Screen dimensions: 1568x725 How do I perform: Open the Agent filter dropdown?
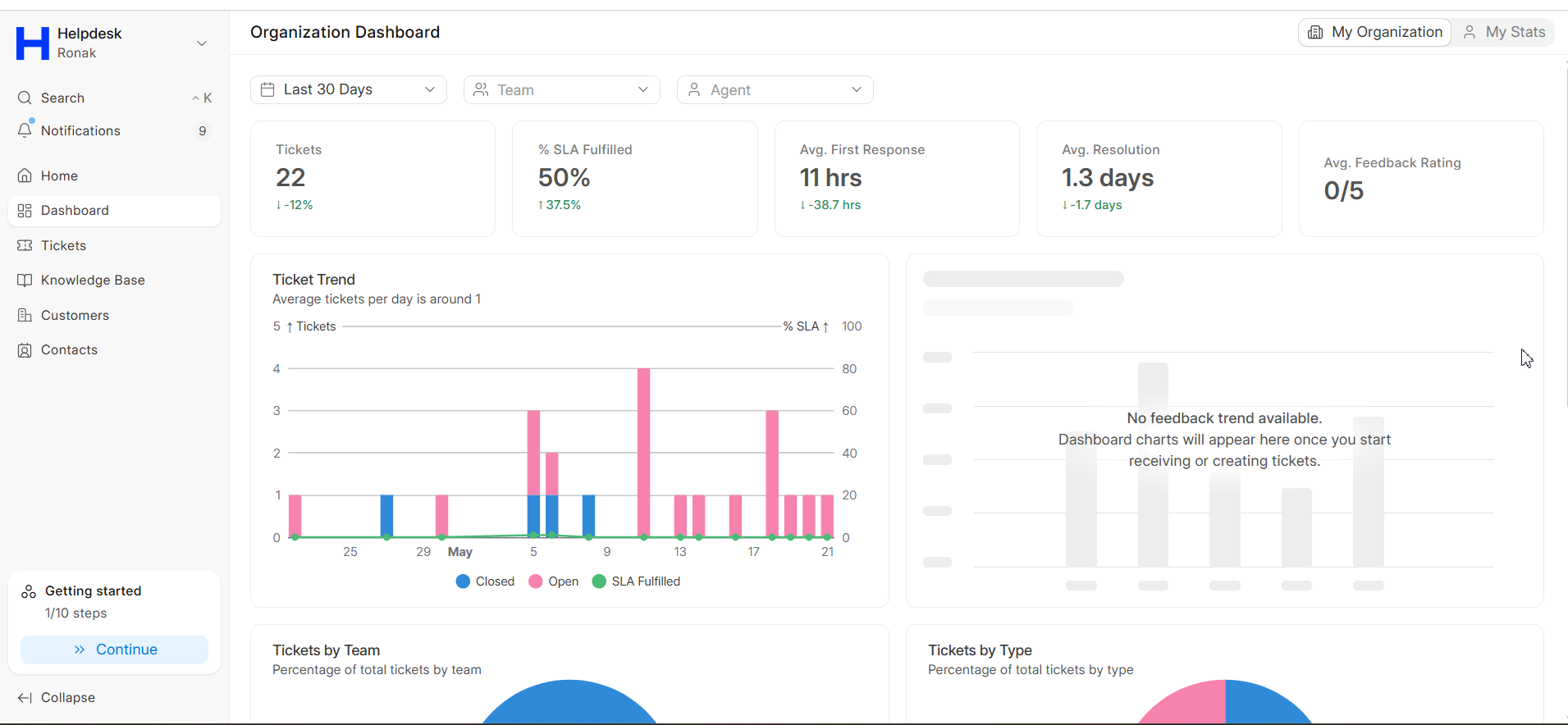[775, 89]
